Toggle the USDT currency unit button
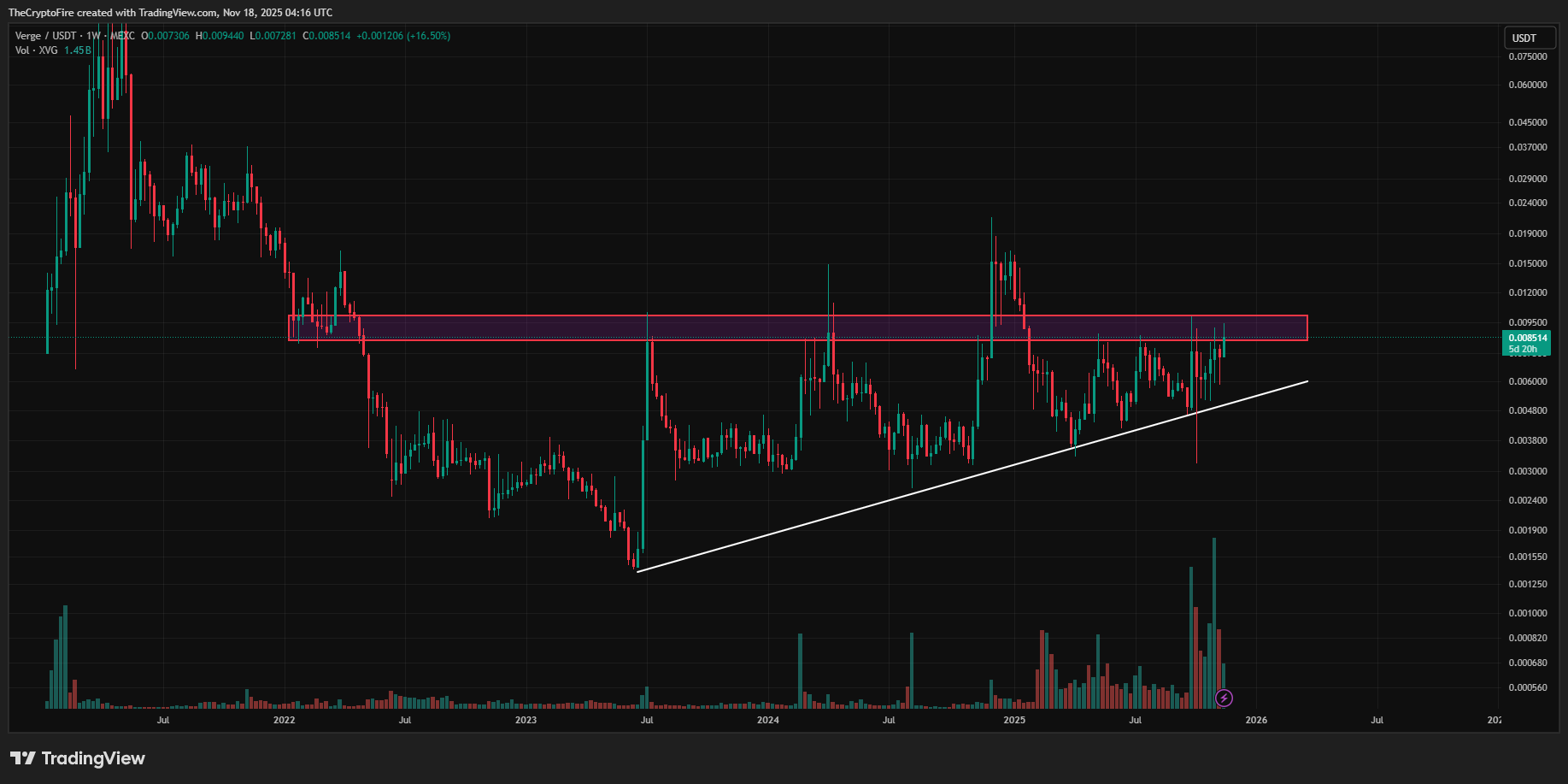Image resolution: width=1568 pixels, height=784 pixels. tap(1529, 38)
